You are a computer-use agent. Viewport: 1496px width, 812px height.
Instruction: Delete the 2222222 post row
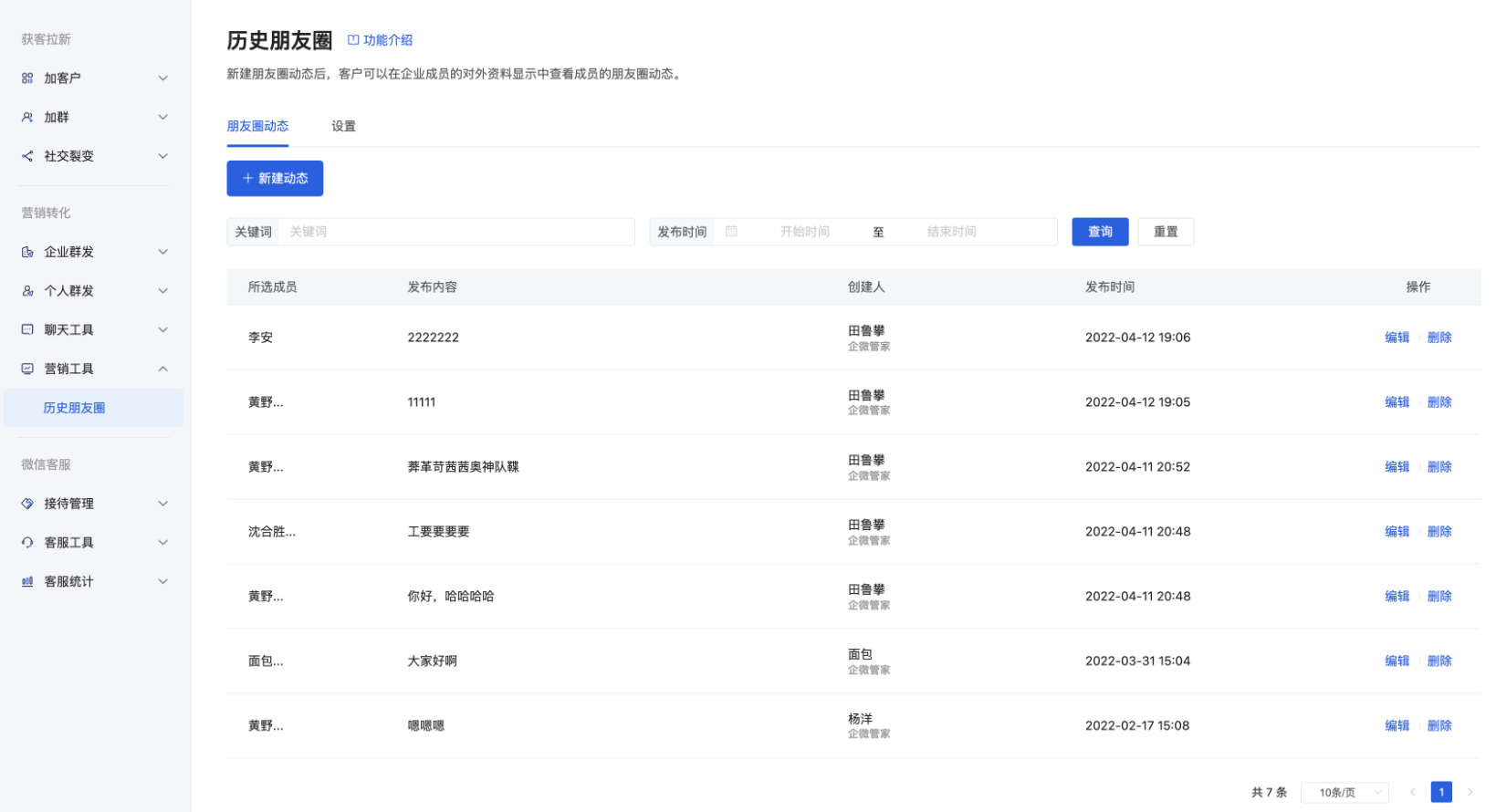1439,338
